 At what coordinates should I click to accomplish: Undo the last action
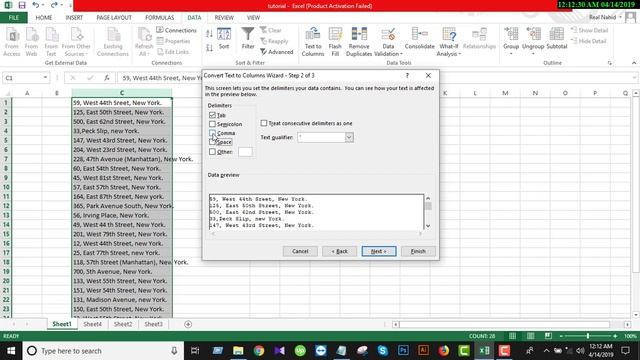(x=36, y=5)
